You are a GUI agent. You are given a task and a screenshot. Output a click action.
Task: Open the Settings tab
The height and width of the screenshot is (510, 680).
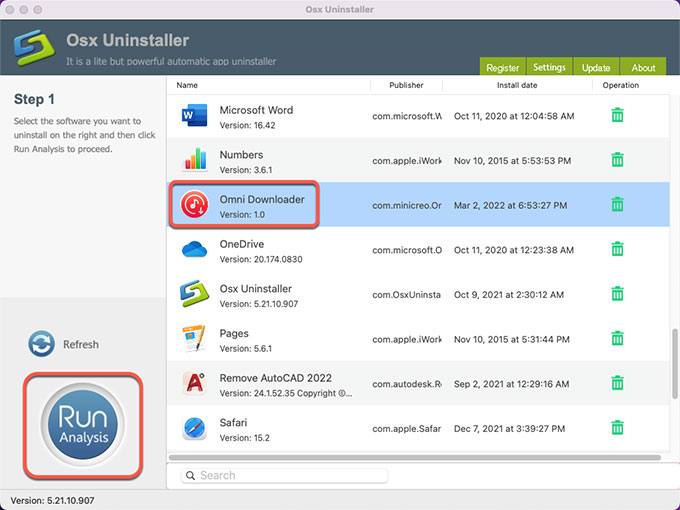click(x=549, y=67)
